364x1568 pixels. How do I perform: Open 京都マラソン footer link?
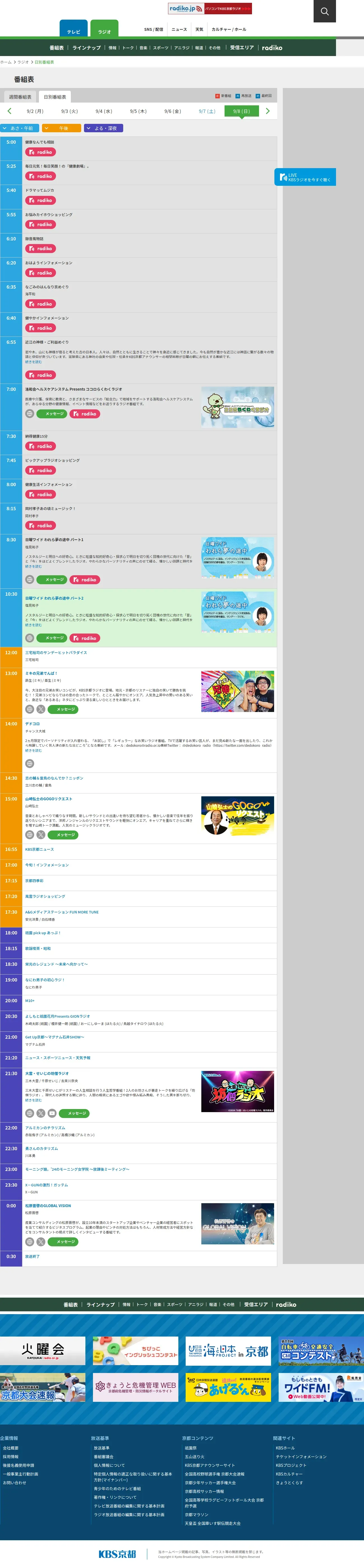[197, 1514]
